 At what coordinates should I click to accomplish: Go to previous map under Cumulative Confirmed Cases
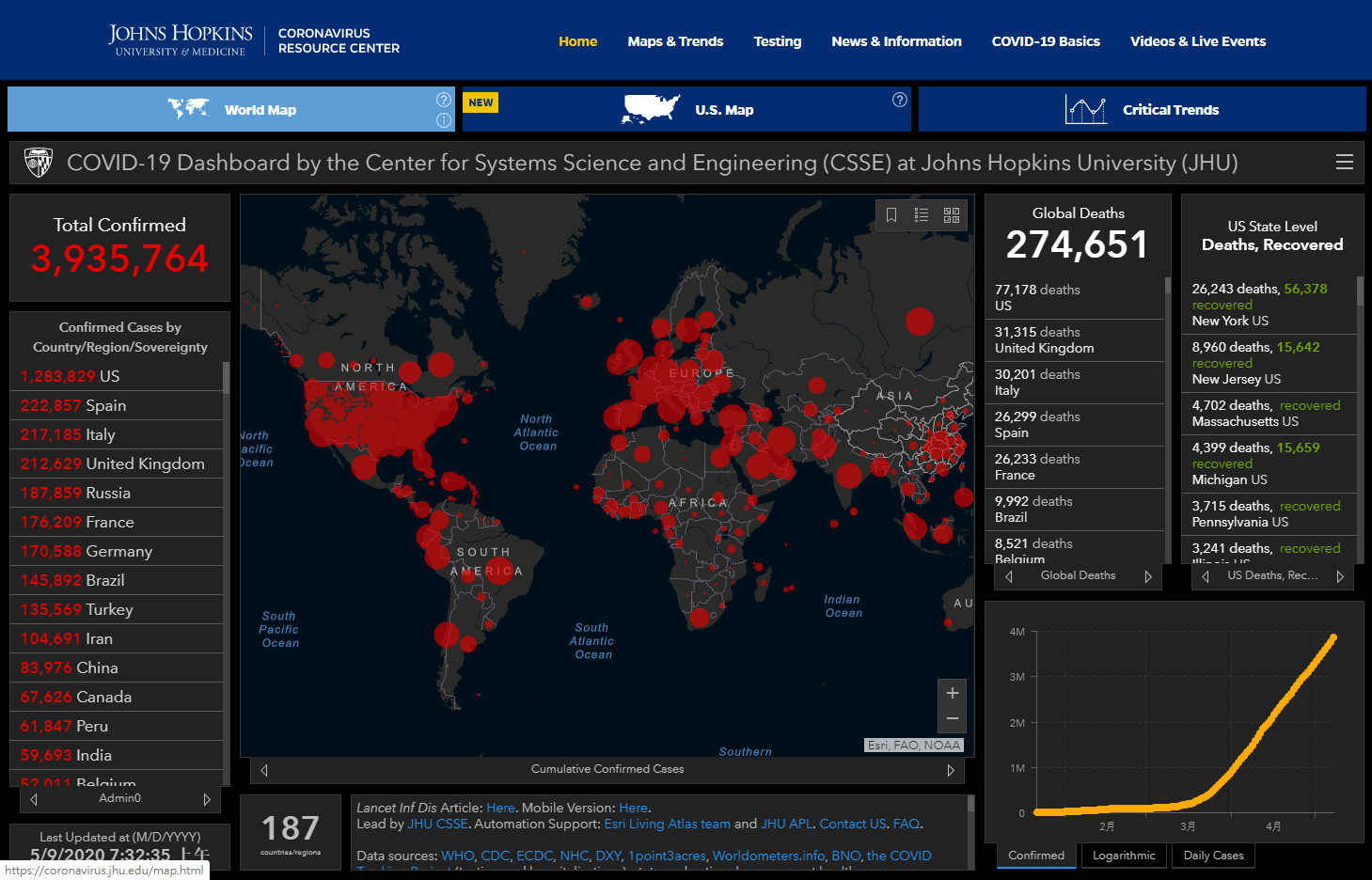(264, 770)
